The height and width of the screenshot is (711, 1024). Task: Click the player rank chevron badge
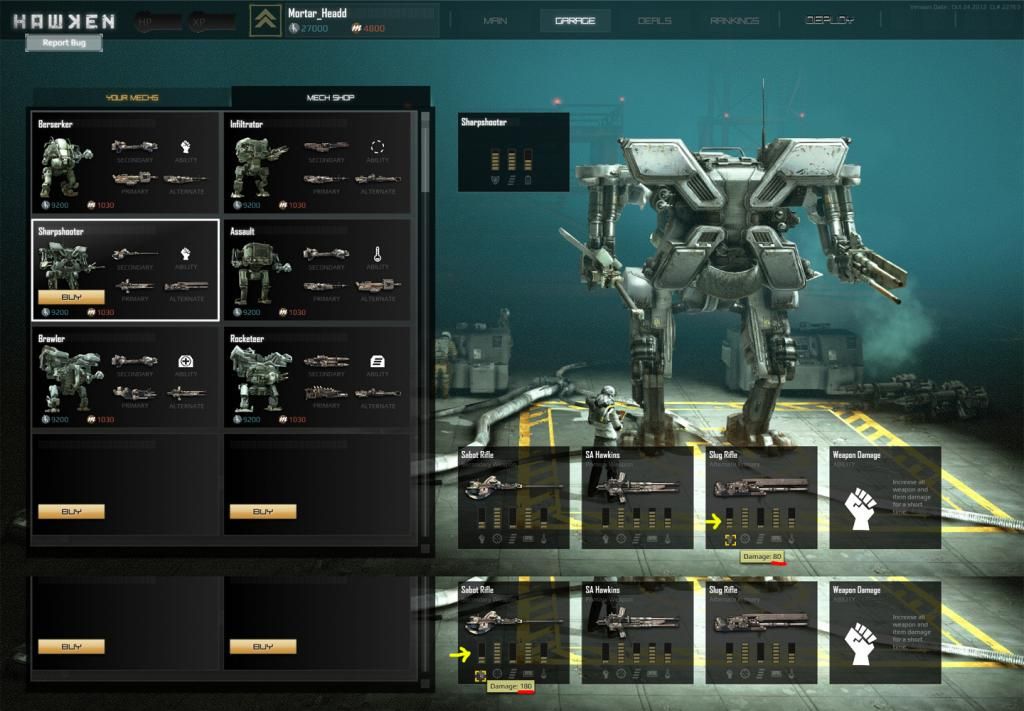(265, 21)
